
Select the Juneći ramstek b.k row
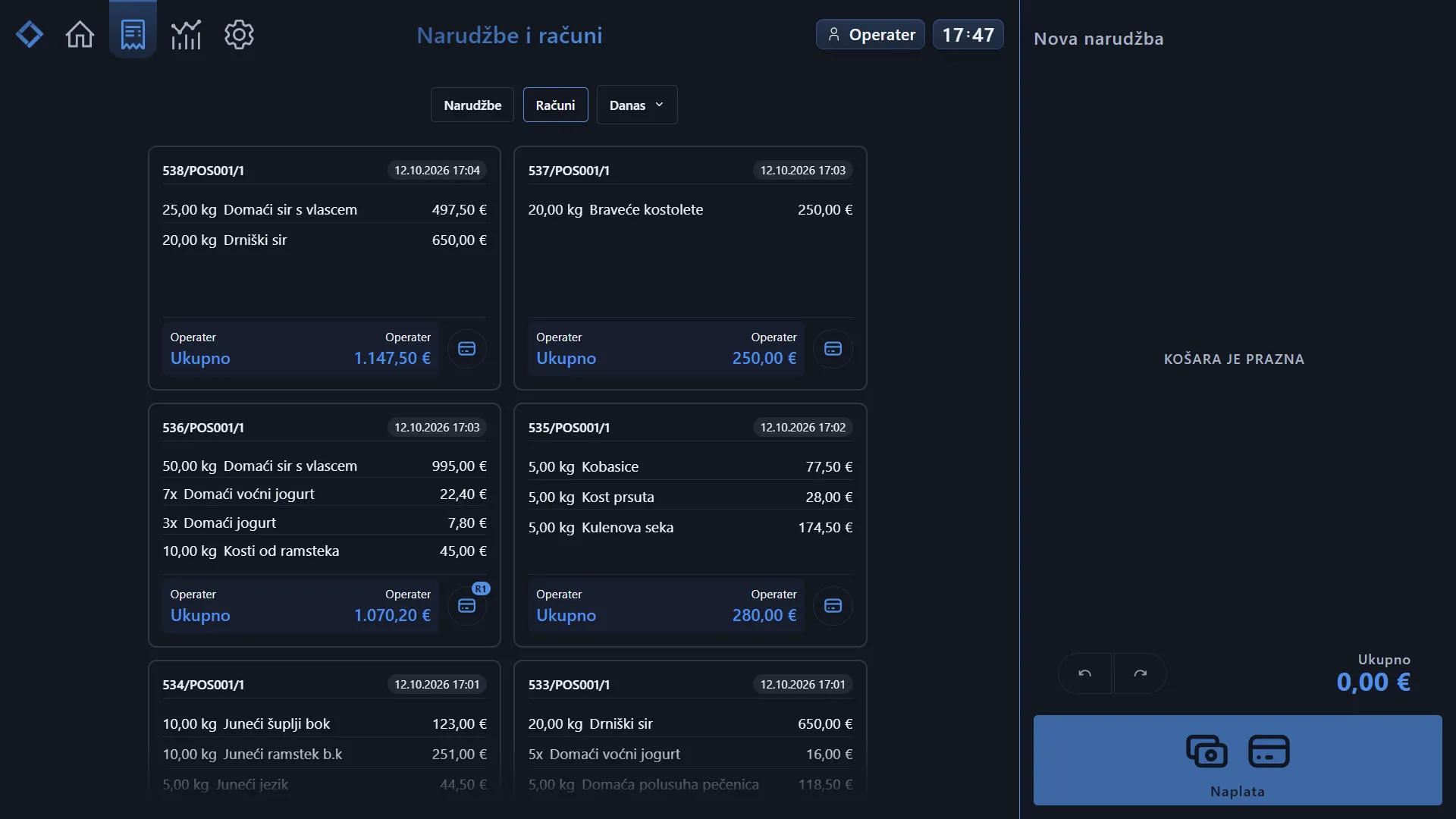pyautogui.click(x=325, y=755)
